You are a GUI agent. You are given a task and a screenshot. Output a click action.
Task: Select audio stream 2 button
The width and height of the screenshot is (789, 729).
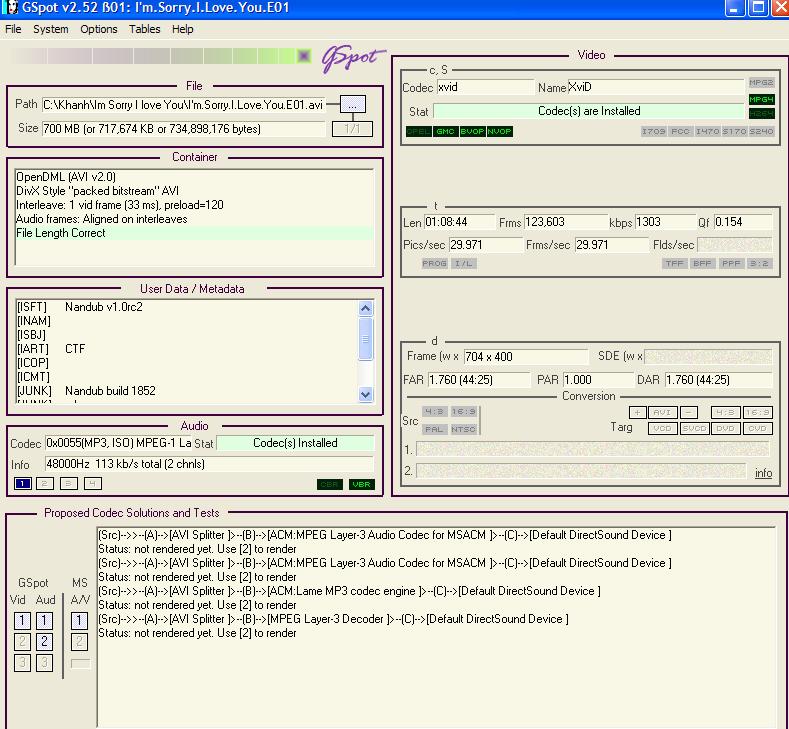45,483
